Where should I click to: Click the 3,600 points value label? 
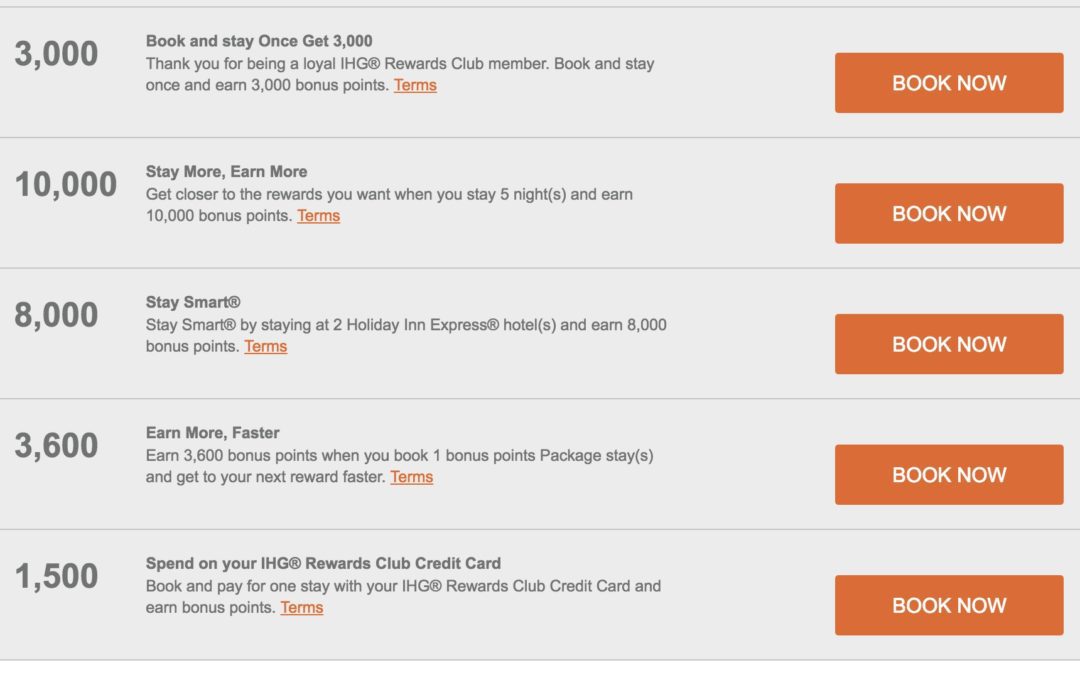57,444
